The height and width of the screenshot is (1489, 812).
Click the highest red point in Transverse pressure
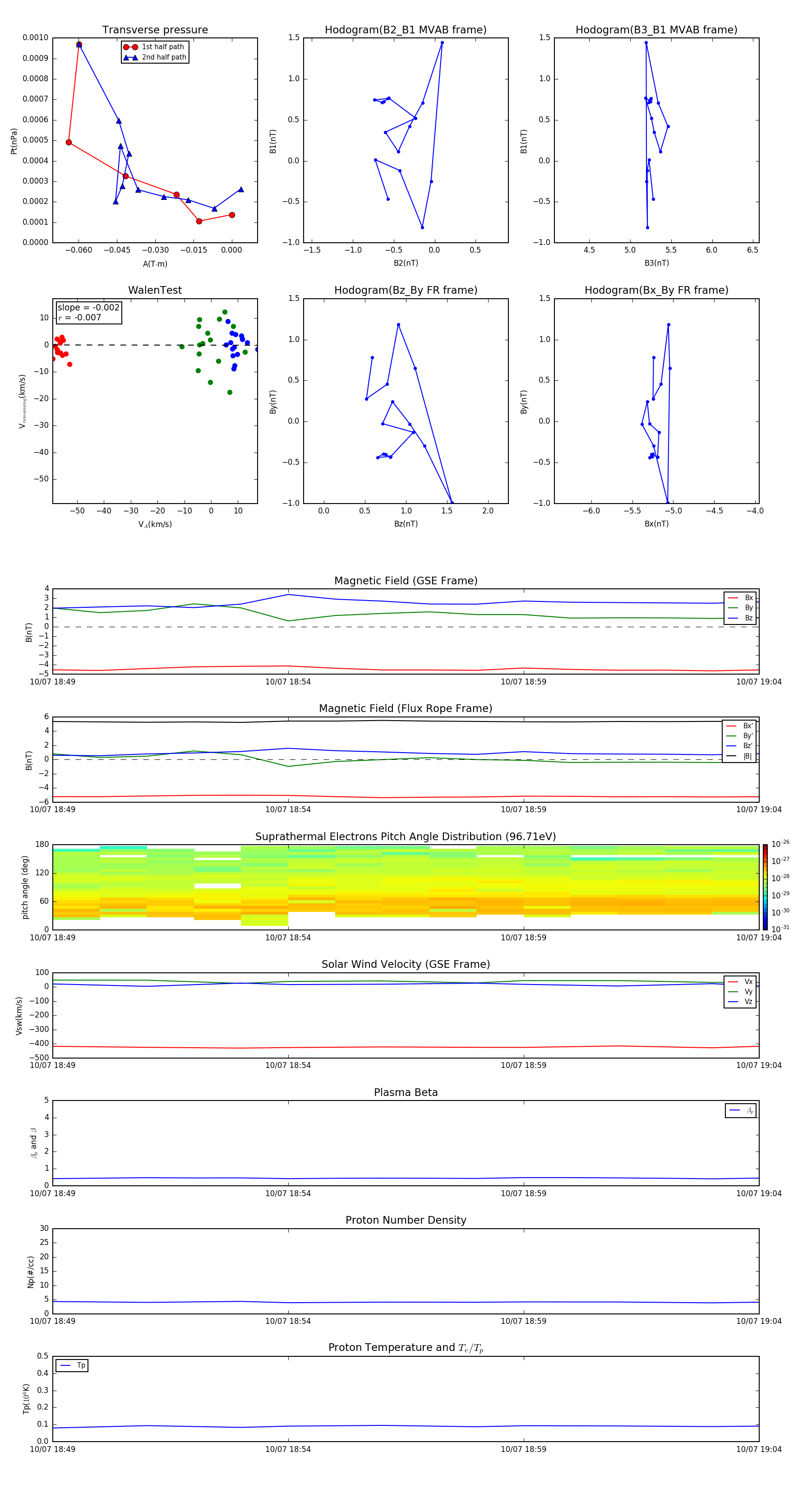click(x=79, y=45)
